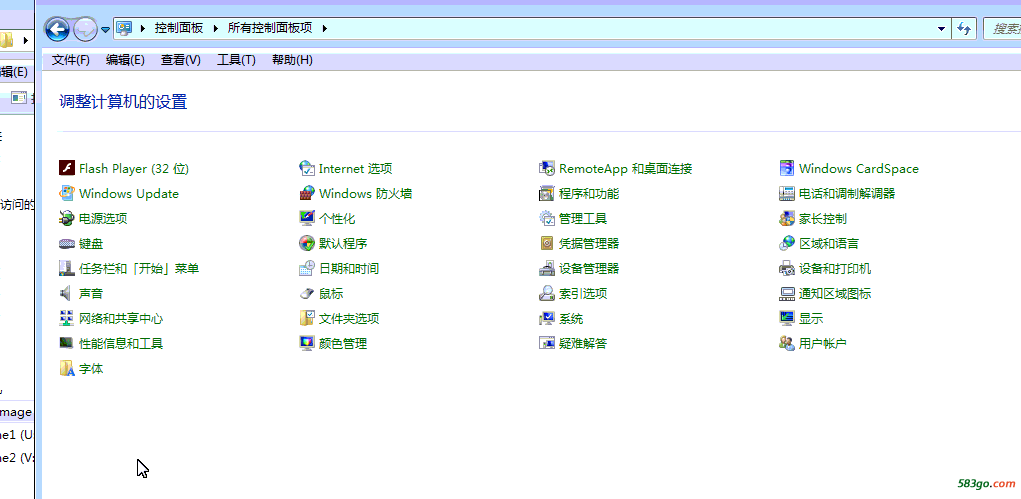This screenshot has width=1021, height=499.
Task: Focus the search box in Control Panel
Action: [x=1003, y=29]
